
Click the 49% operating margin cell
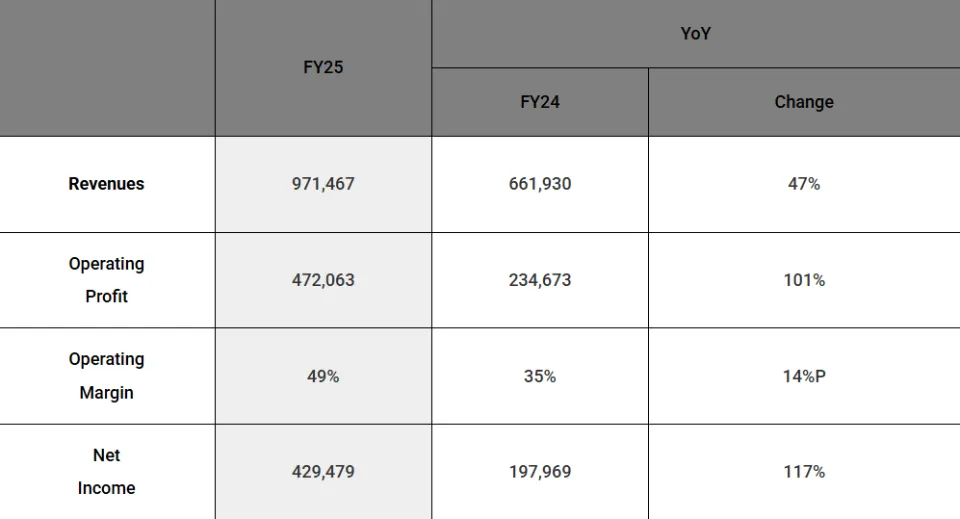[323, 376]
